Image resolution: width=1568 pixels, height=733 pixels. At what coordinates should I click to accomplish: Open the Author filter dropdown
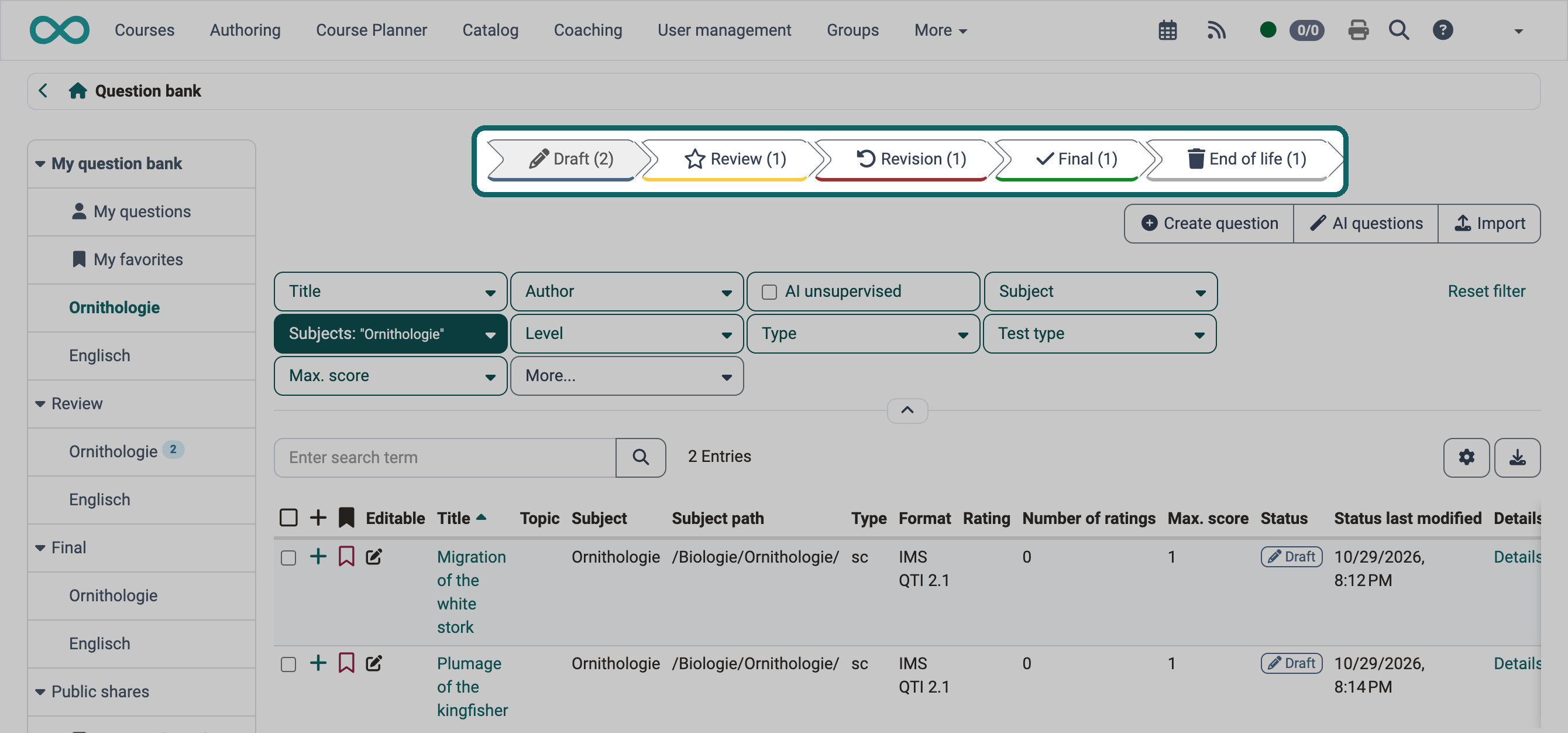(627, 292)
